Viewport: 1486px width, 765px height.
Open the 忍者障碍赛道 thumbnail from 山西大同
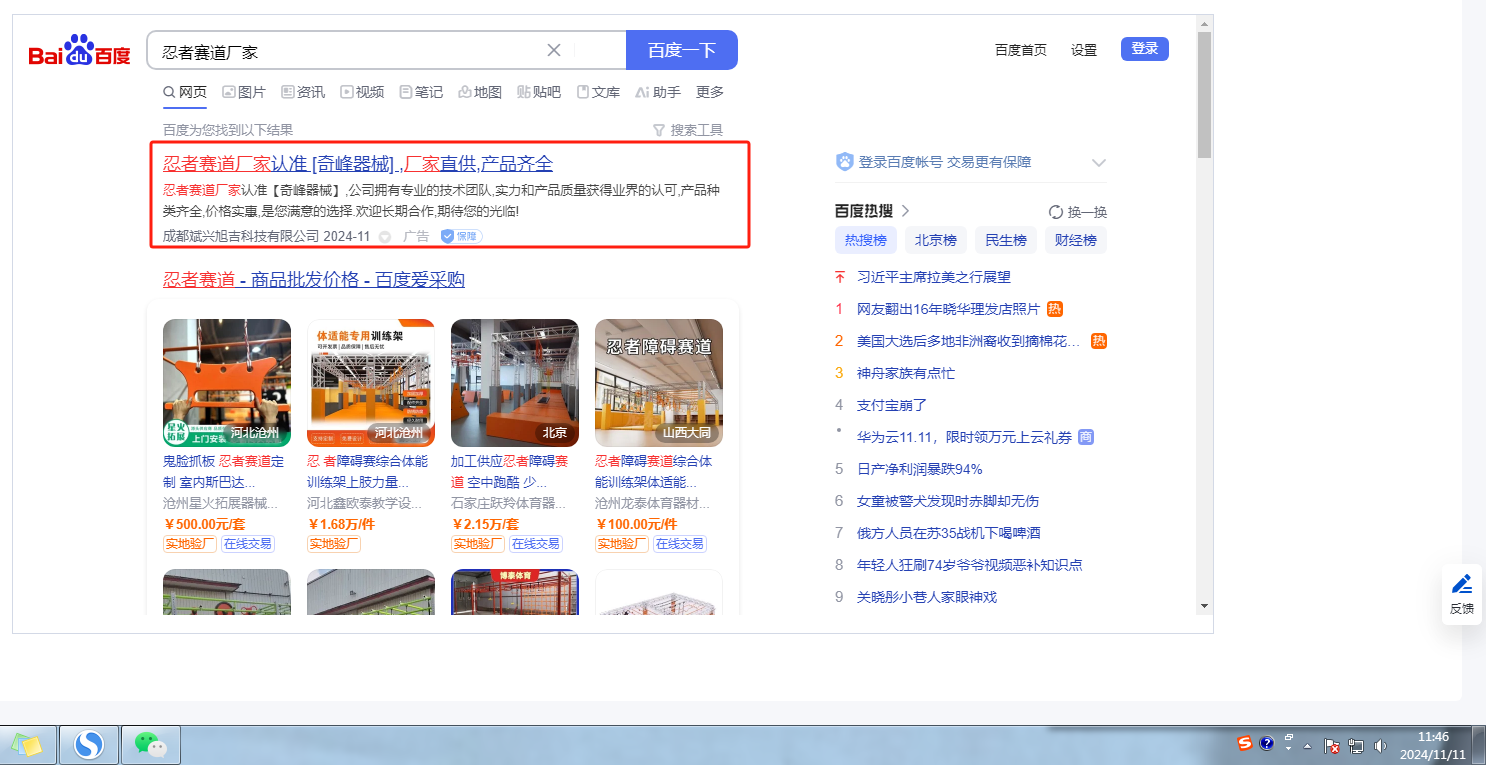[659, 383]
